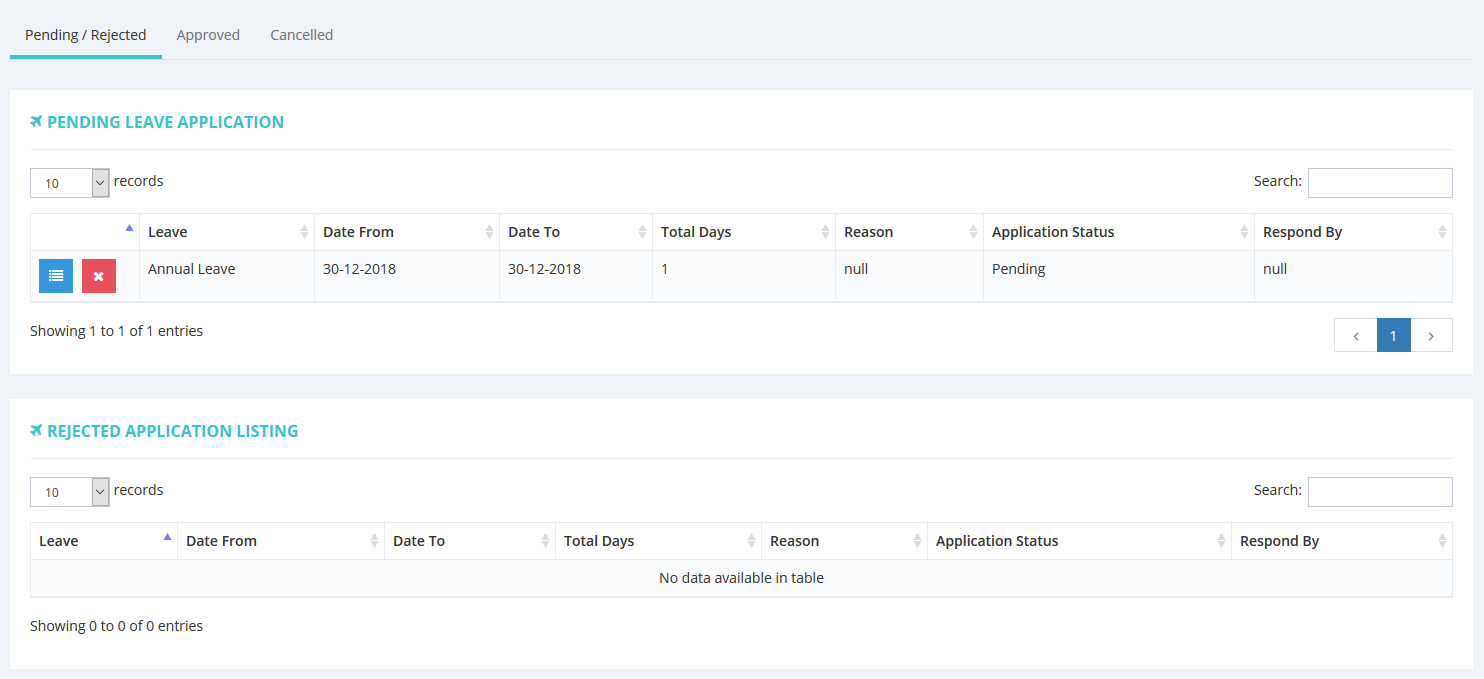
Task: Sort pending table by Total Days
Action: (x=743, y=232)
